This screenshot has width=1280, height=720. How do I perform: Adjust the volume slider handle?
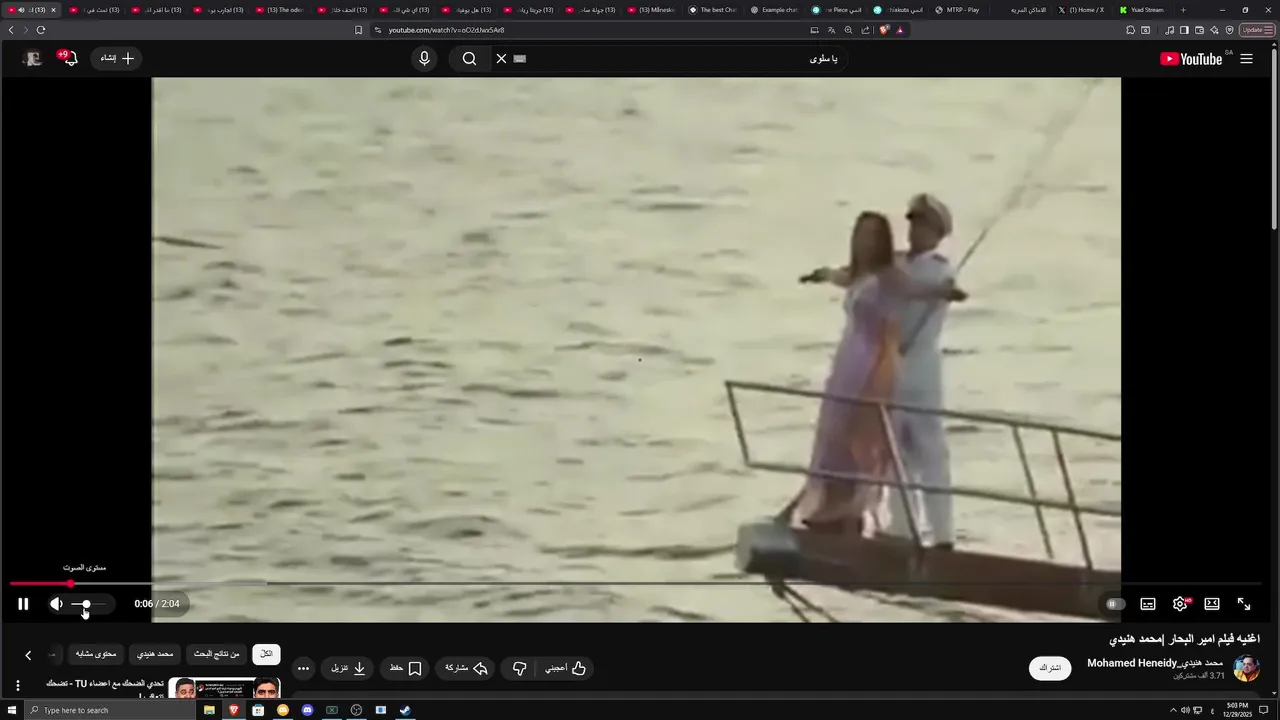coord(86,604)
